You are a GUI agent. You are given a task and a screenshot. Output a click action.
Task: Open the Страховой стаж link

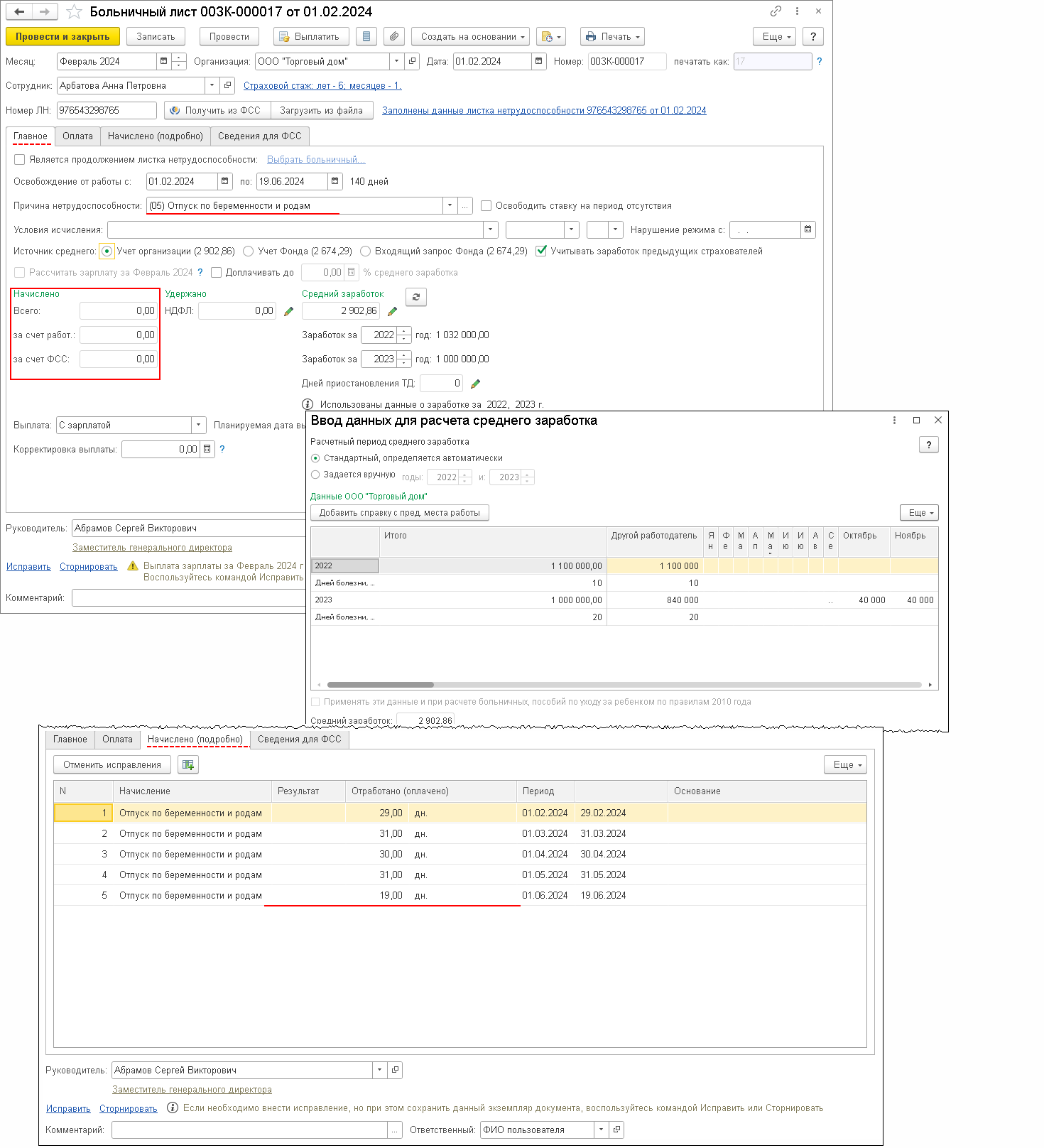pos(322,86)
